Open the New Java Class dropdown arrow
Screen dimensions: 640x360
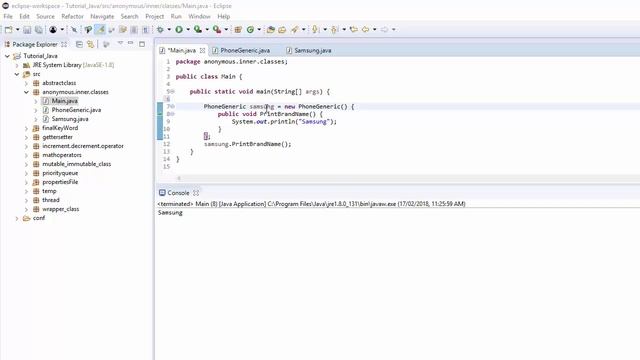[259, 29]
